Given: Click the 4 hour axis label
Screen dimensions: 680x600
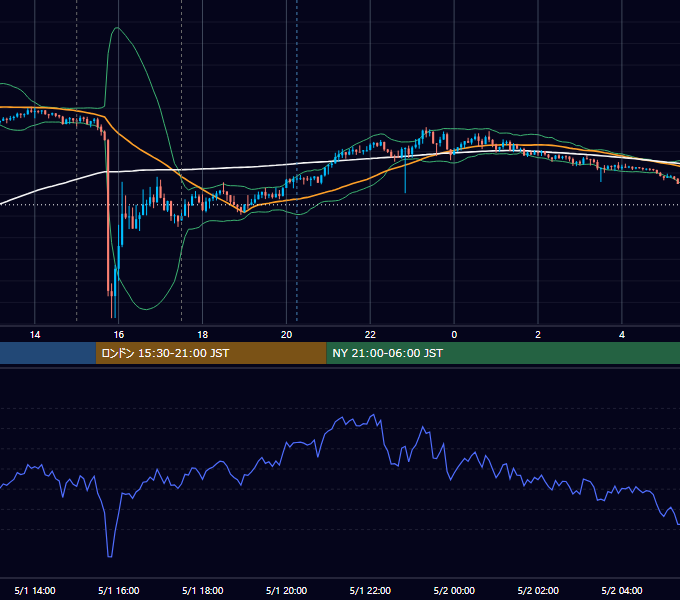Looking at the screenshot, I should click(x=622, y=335).
